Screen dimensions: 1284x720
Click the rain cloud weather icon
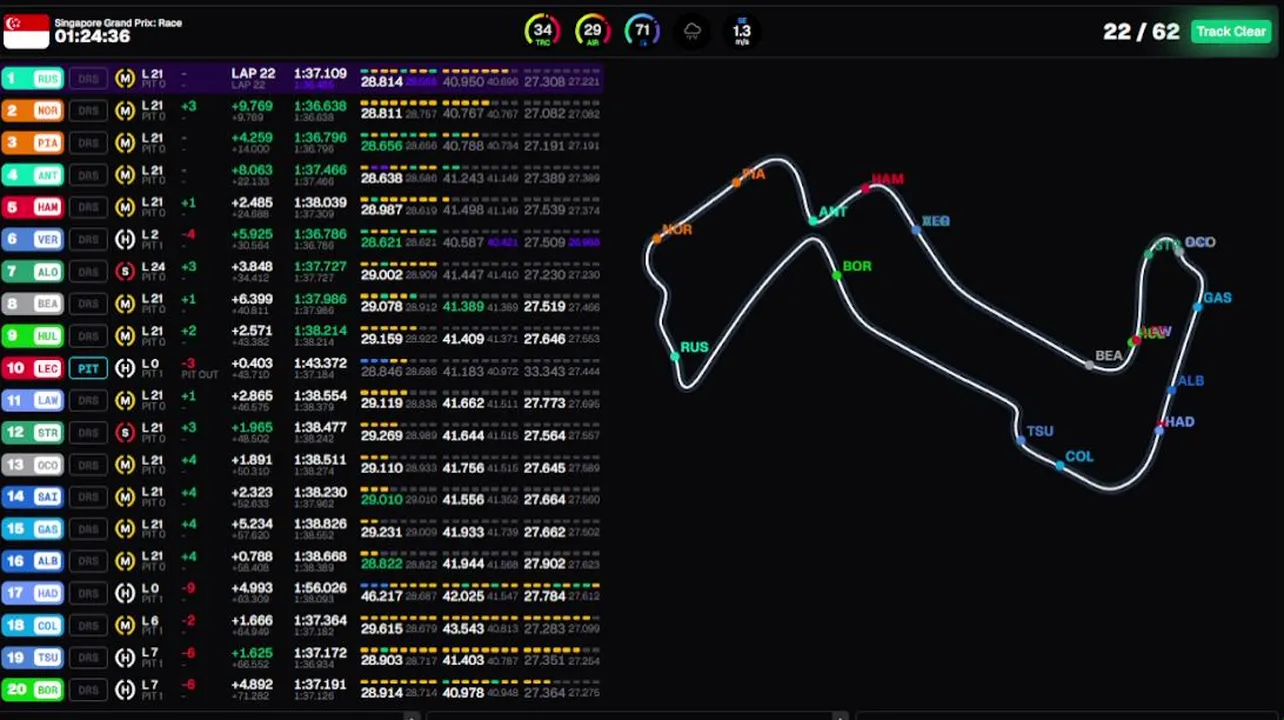coord(692,32)
